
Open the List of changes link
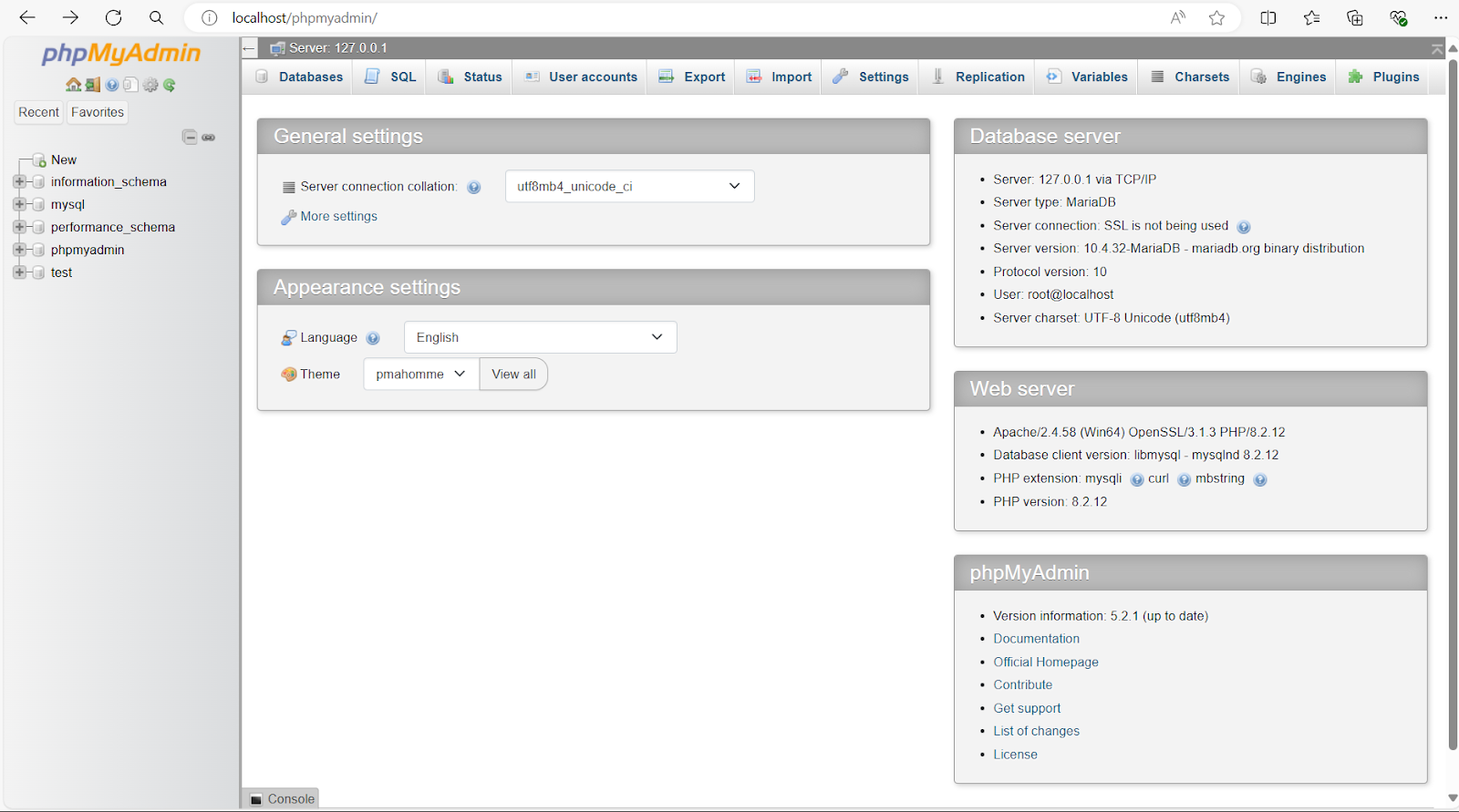(x=1036, y=731)
